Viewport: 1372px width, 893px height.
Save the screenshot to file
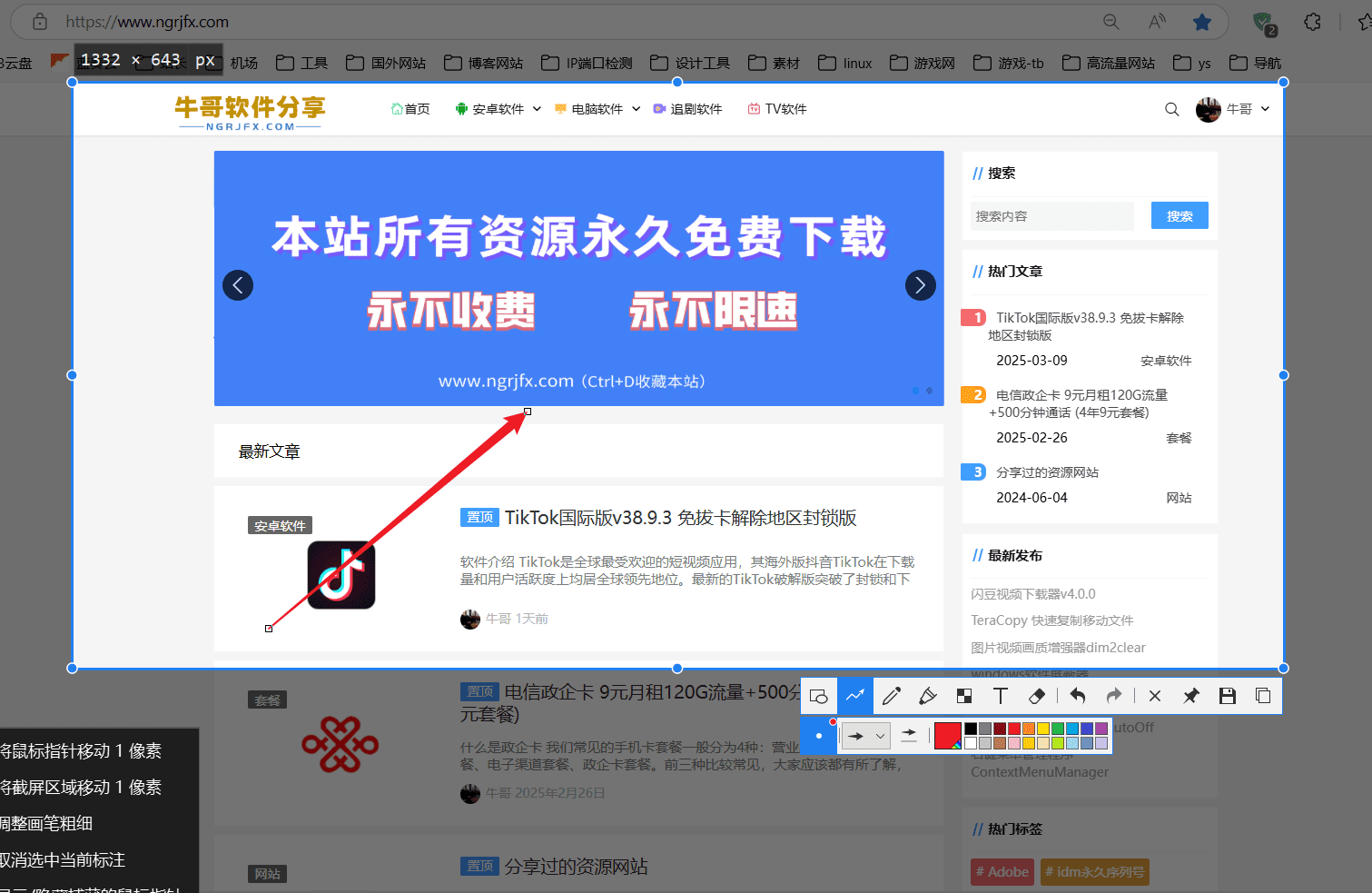tap(1228, 696)
